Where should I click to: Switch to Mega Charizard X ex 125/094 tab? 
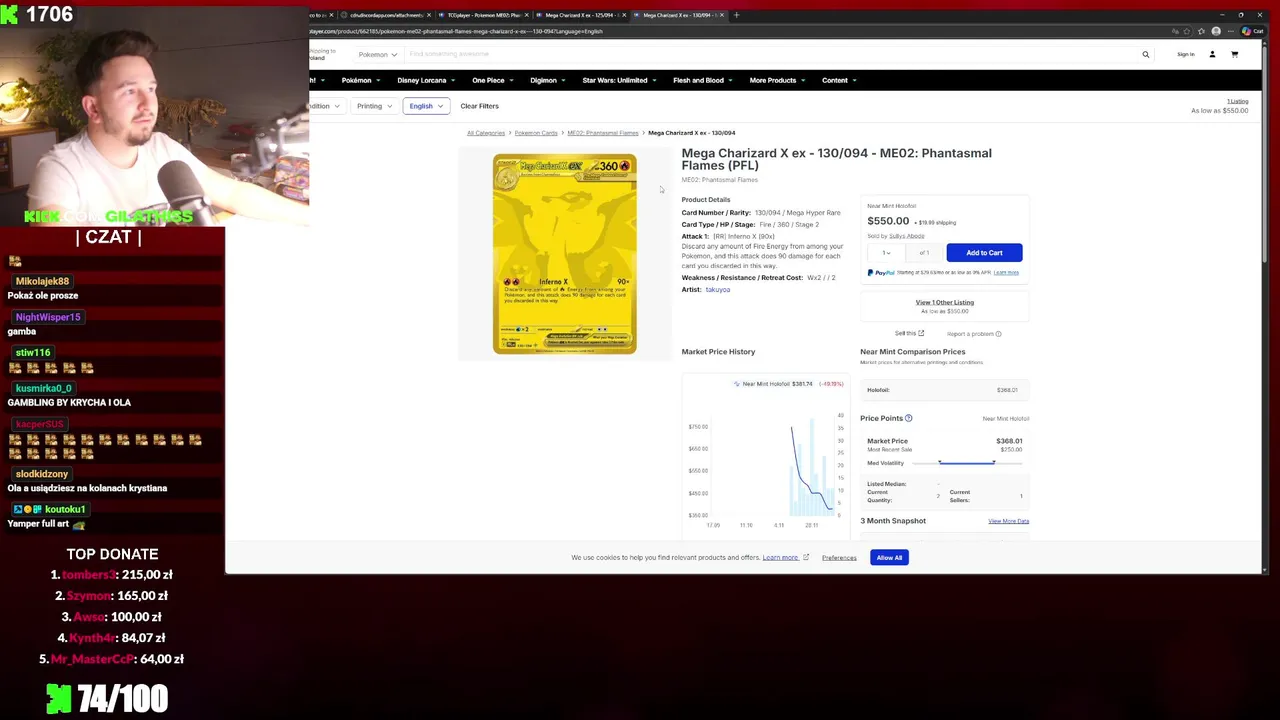tap(581, 15)
